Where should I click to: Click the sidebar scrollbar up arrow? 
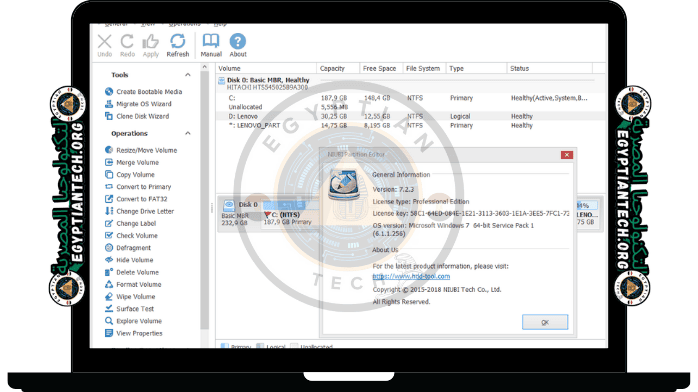(205, 67)
